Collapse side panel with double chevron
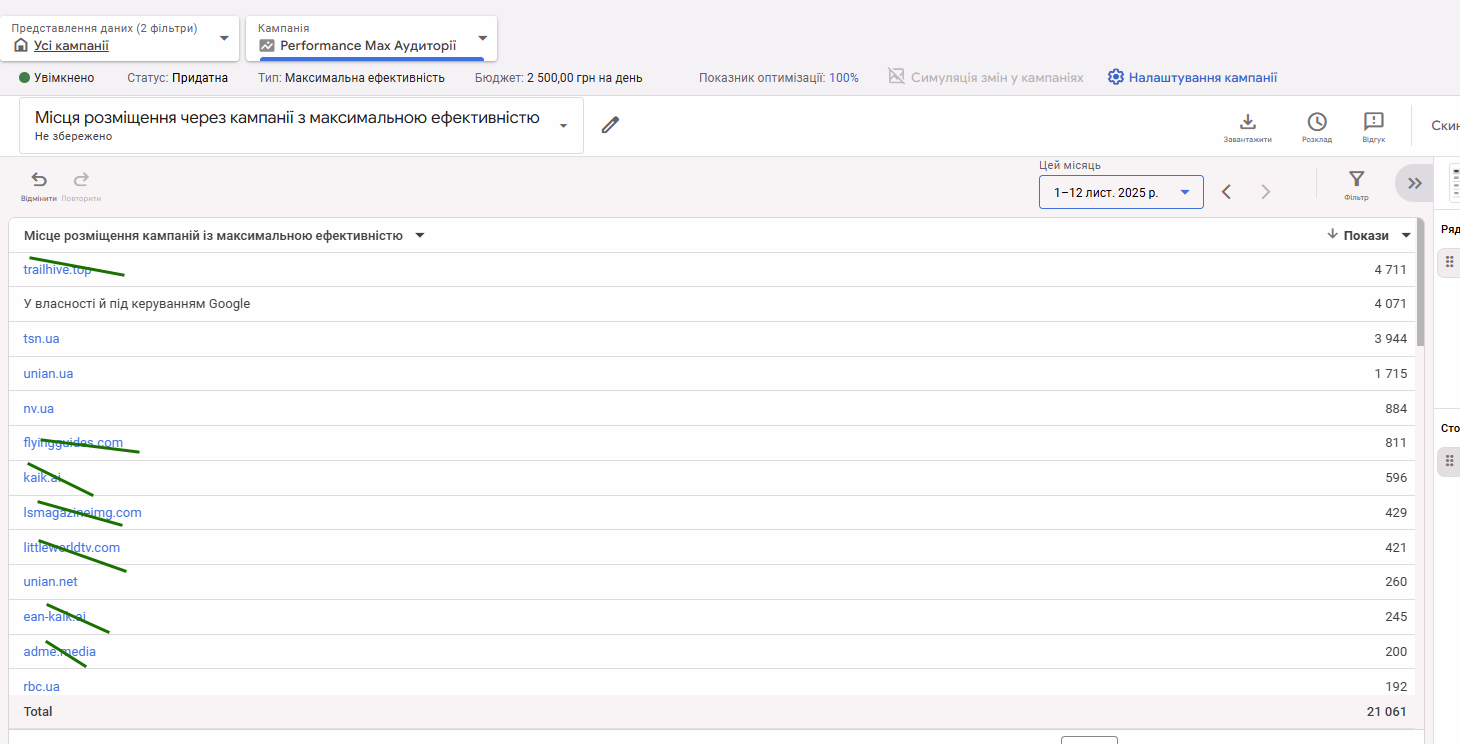Screen dimensions: 1460x744 click(1415, 183)
